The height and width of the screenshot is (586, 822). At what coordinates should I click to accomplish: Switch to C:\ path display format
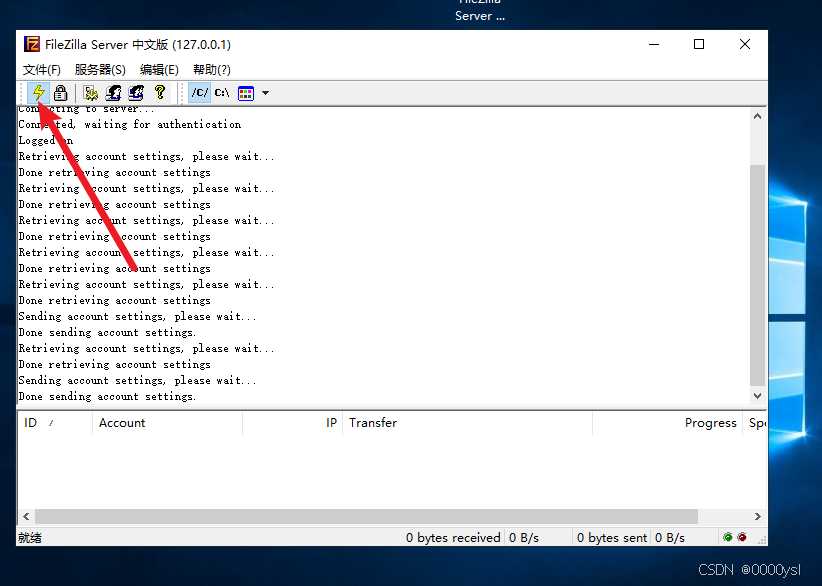(x=222, y=93)
